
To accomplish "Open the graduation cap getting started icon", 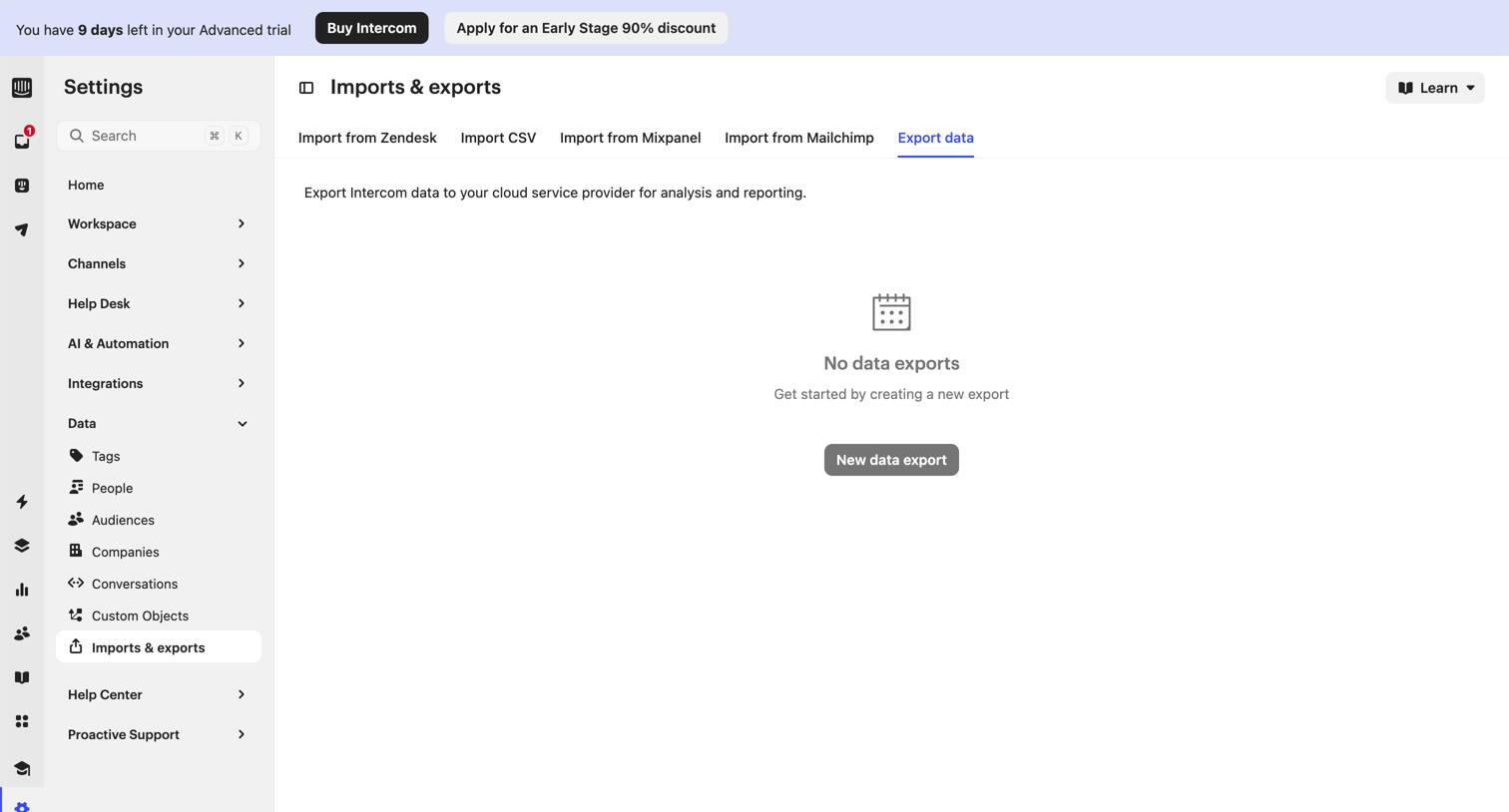I will (x=22, y=768).
